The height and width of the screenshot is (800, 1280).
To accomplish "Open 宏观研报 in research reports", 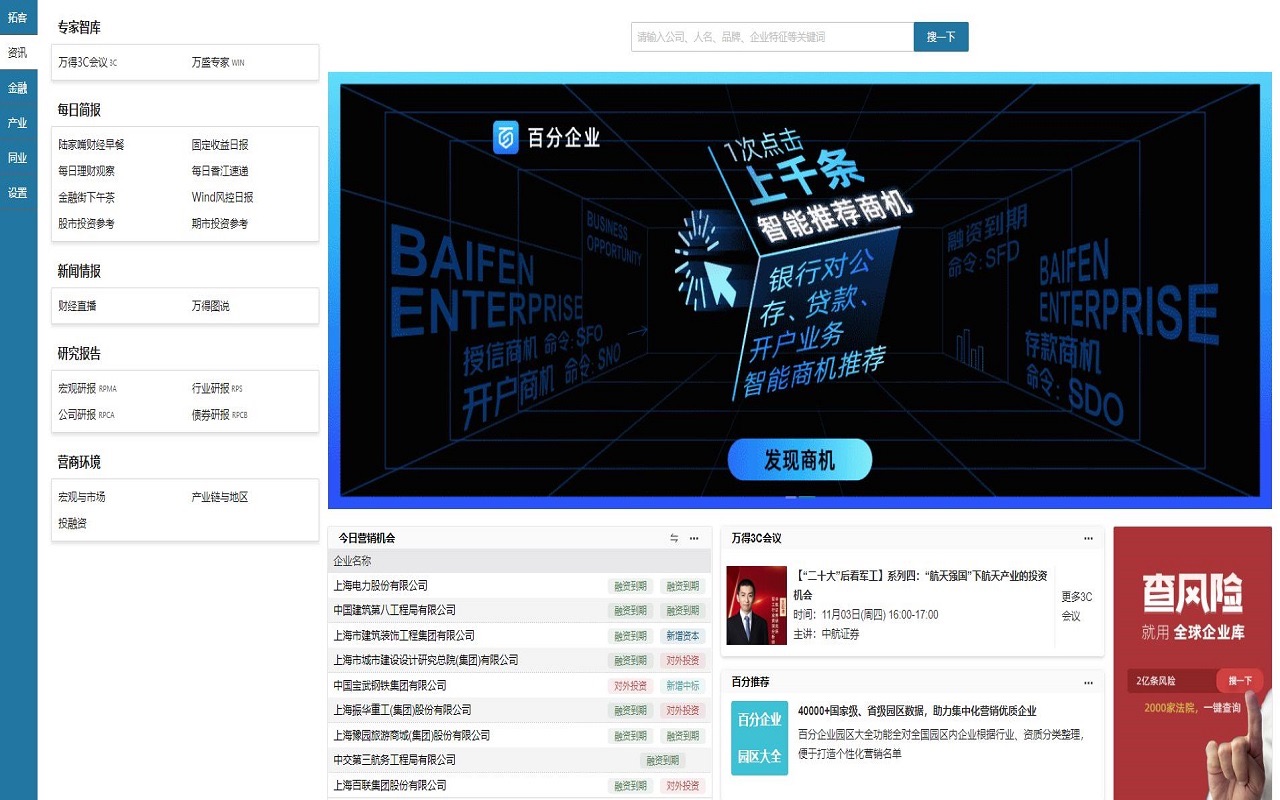I will pyautogui.click(x=78, y=389).
